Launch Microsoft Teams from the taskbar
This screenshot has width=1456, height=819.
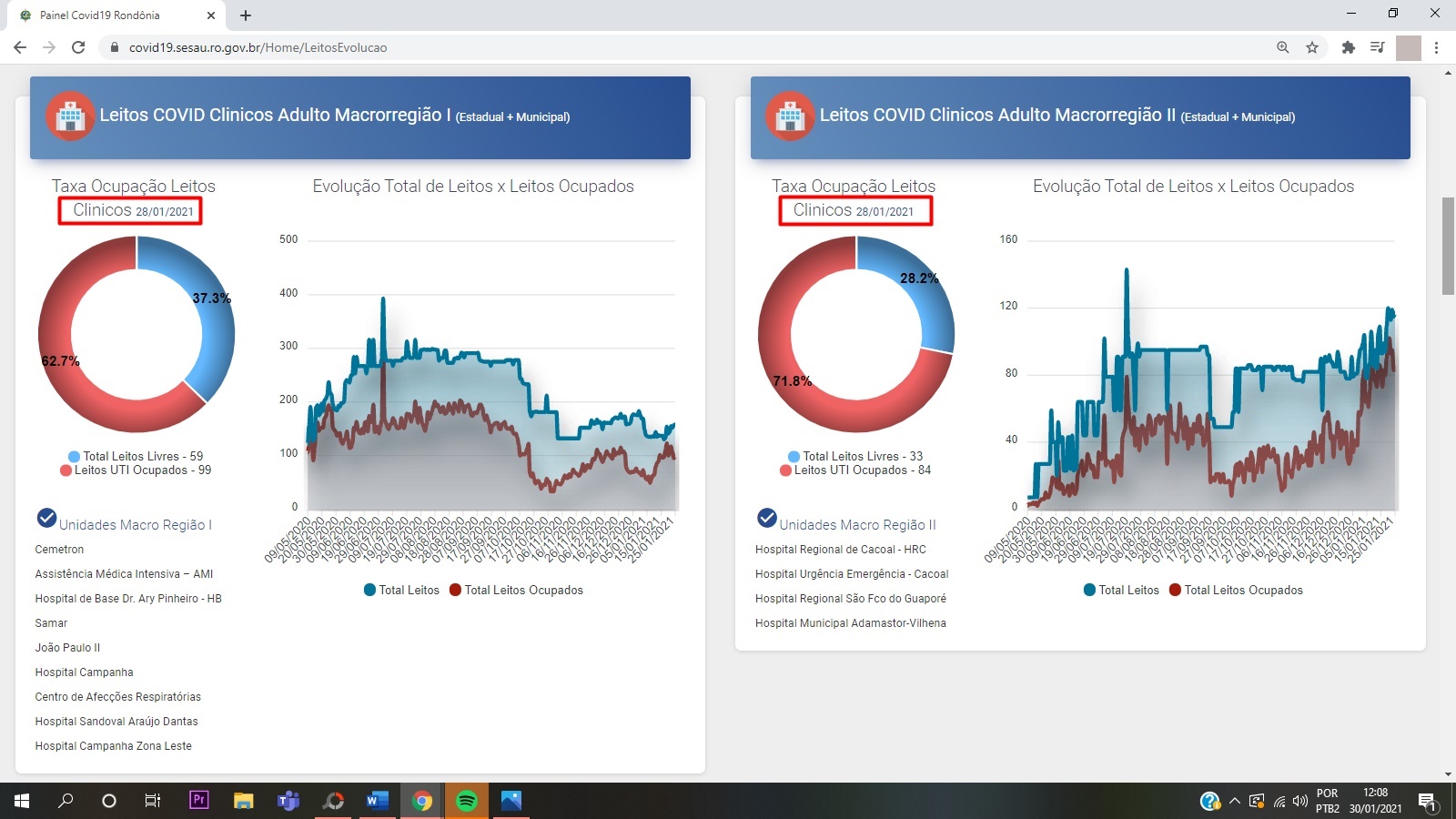click(x=288, y=801)
